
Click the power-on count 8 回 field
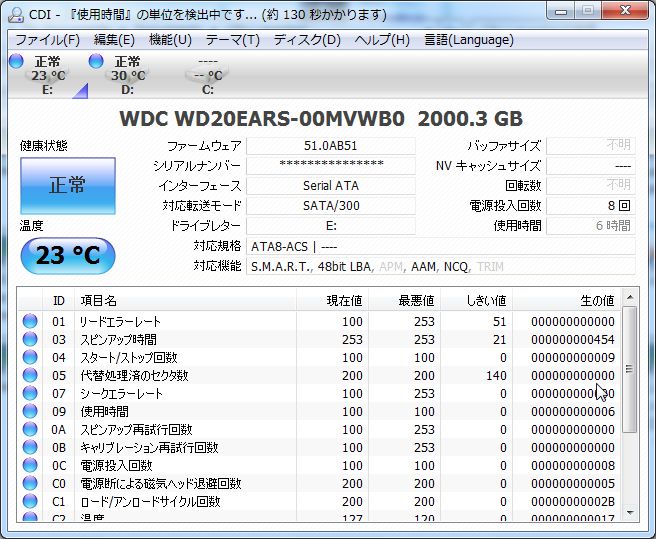(591, 206)
